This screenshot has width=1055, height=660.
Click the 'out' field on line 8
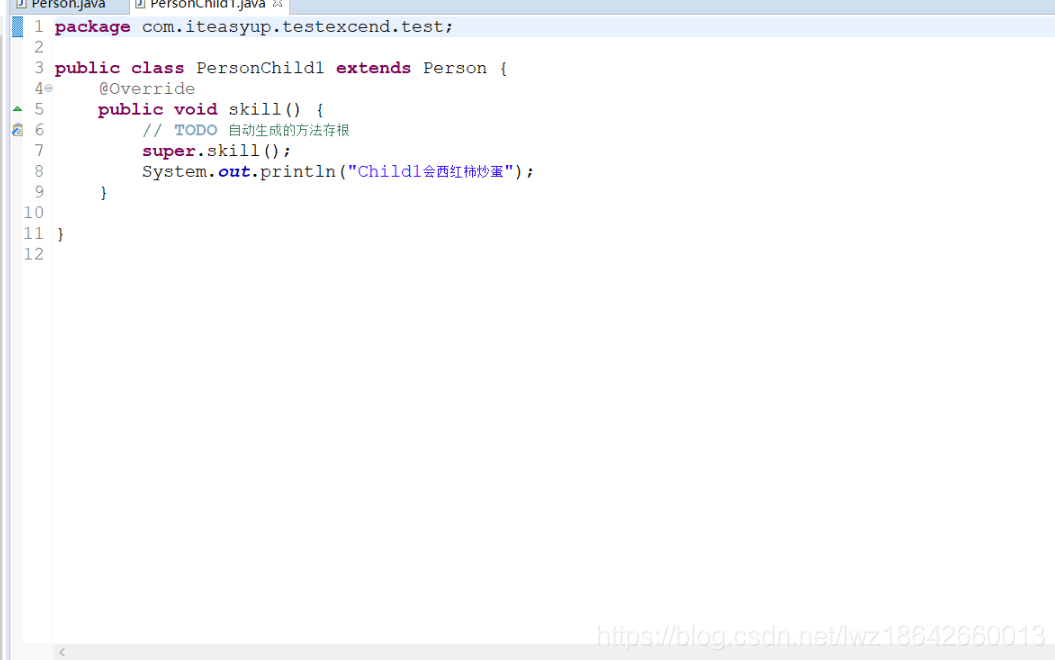point(233,172)
